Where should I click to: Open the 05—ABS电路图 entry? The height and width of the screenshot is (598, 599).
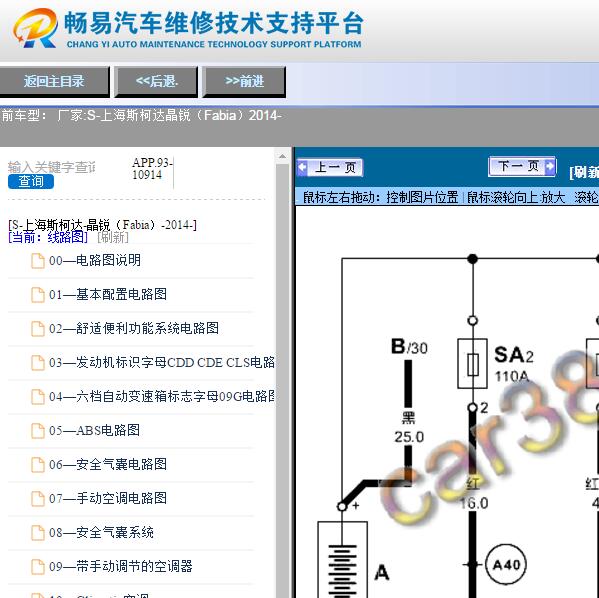(94, 430)
